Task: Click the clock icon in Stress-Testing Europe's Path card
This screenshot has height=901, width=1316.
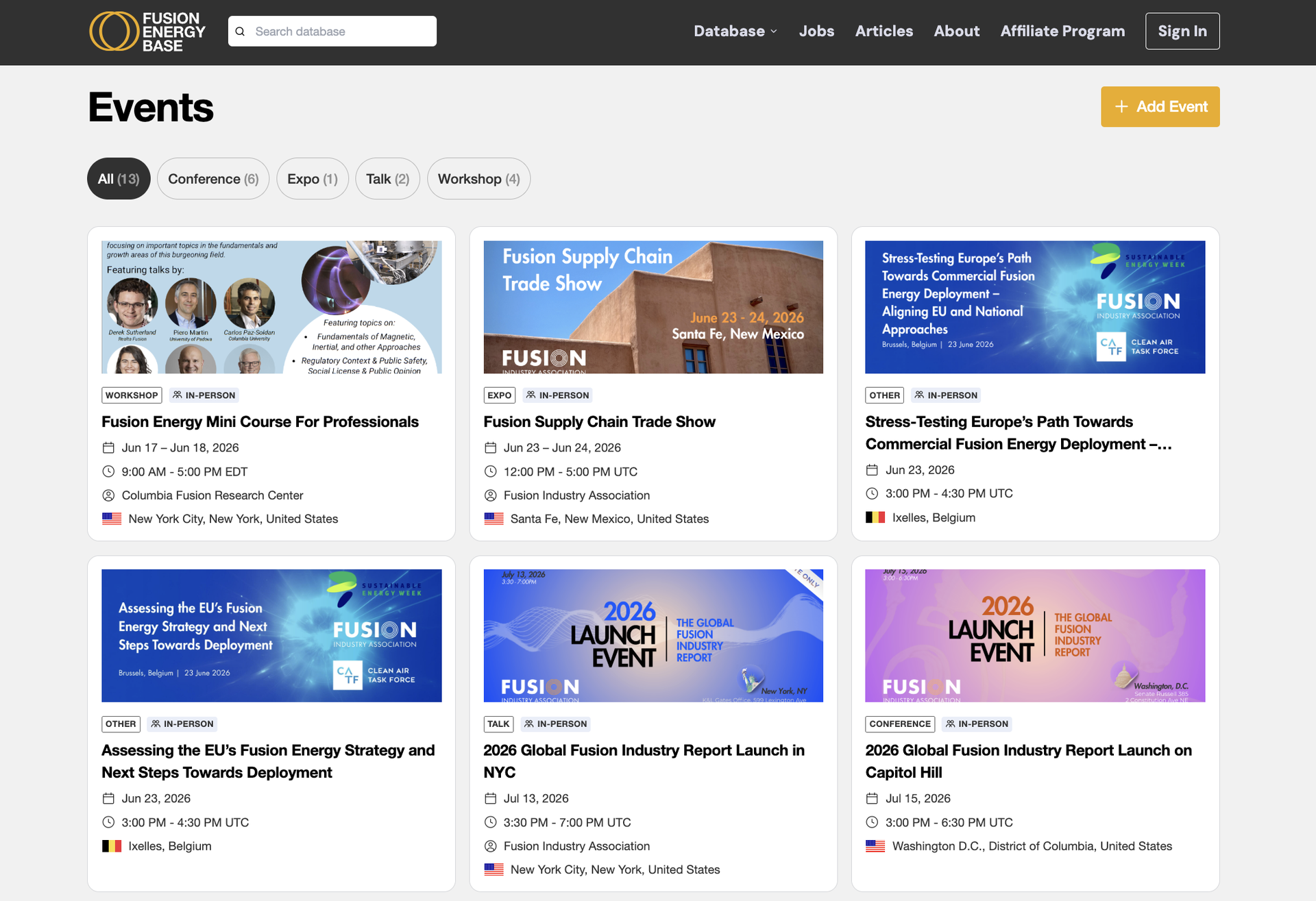Action: point(872,493)
